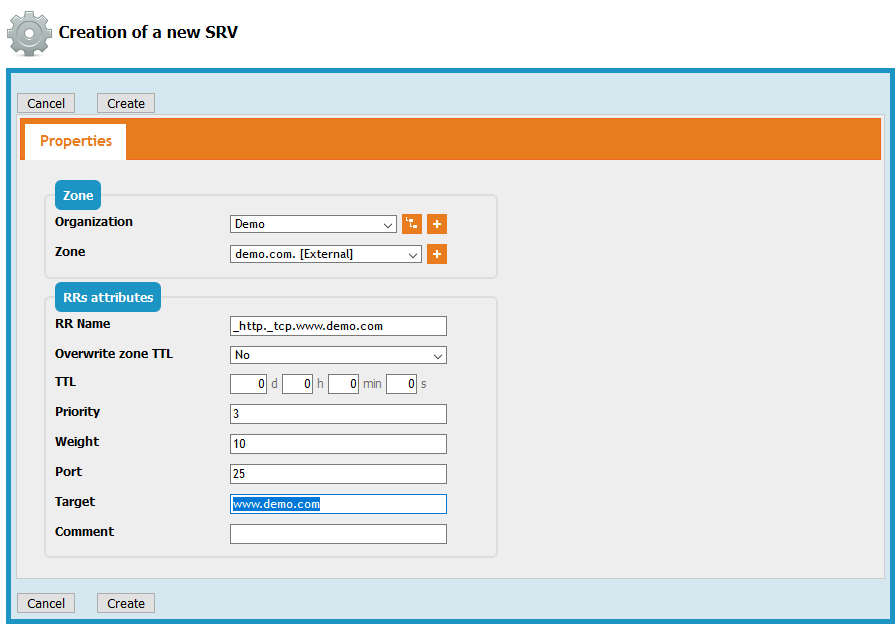Open the Overwrite zone TTL dropdown
Viewport: 895px width, 629px height.
(338, 355)
